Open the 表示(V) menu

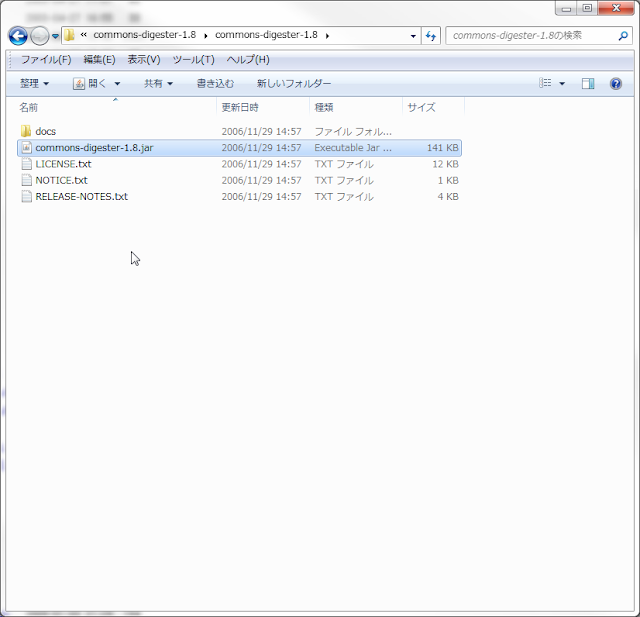[x=144, y=60]
